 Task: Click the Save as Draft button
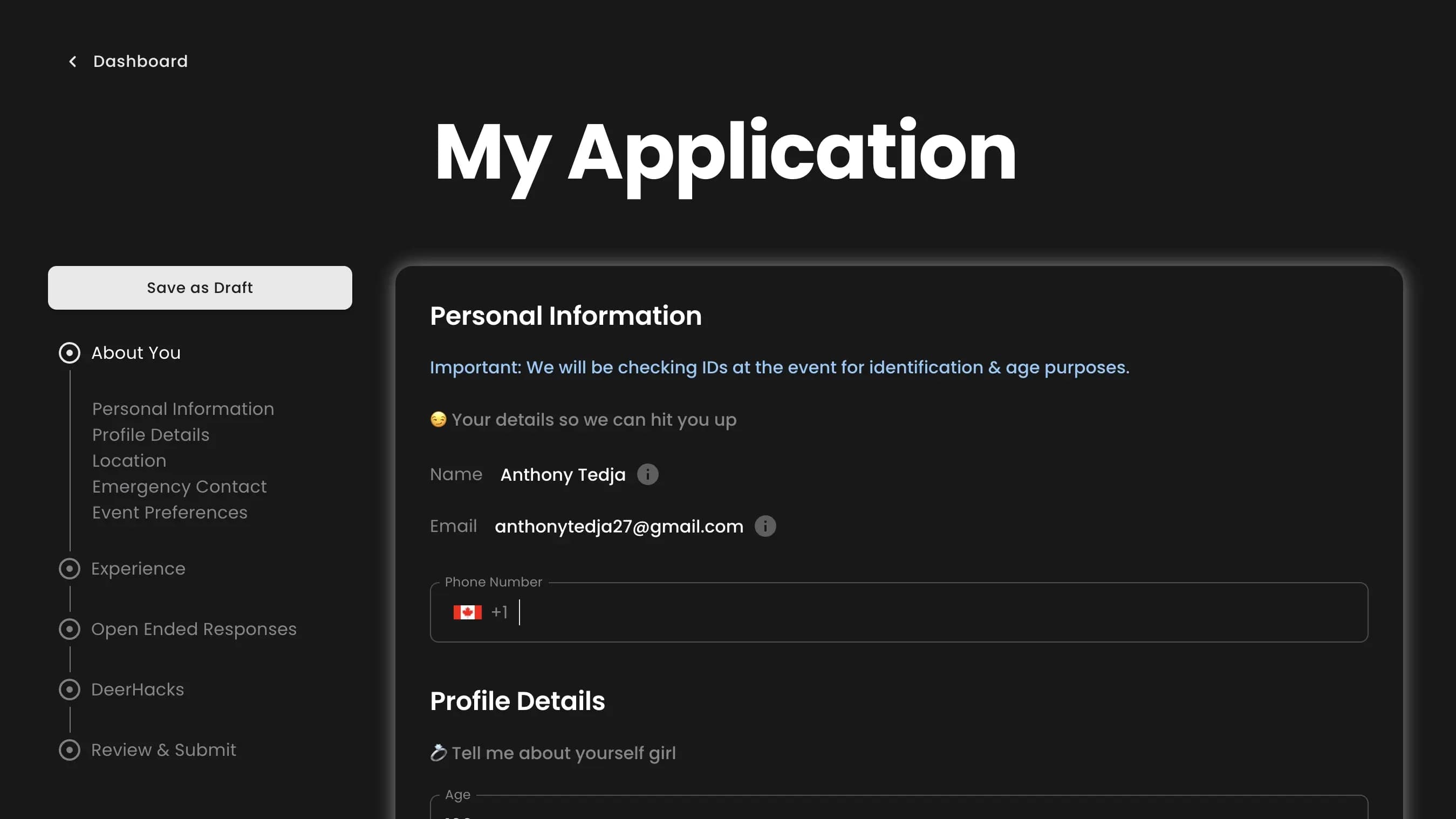tap(200, 288)
